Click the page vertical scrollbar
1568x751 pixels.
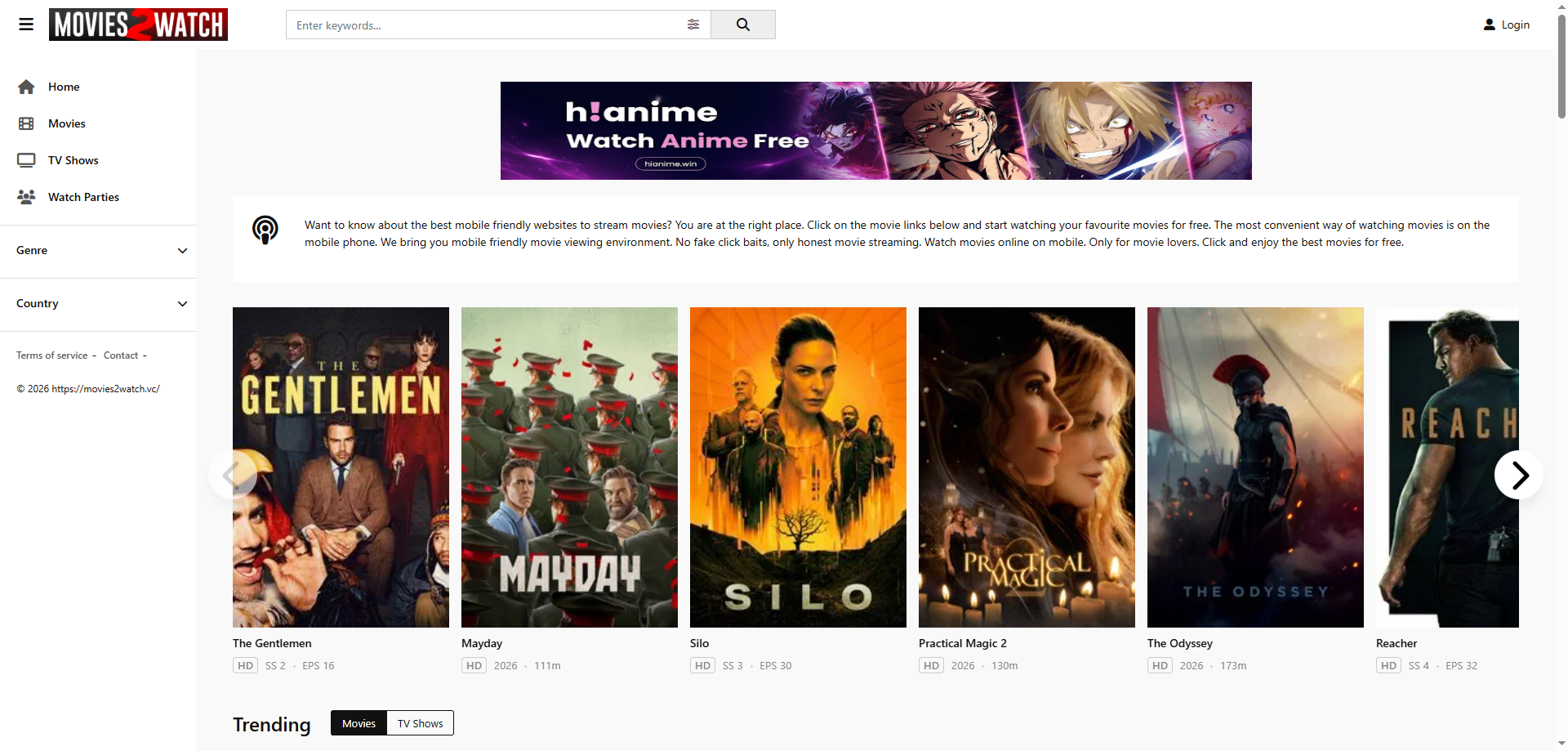pyautogui.click(x=1561, y=67)
